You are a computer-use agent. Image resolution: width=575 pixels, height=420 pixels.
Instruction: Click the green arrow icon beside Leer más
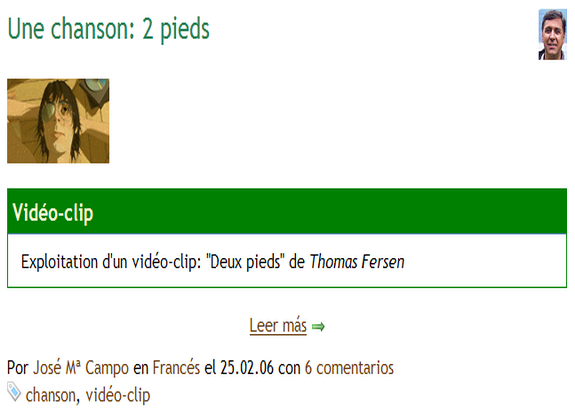[318, 326]
